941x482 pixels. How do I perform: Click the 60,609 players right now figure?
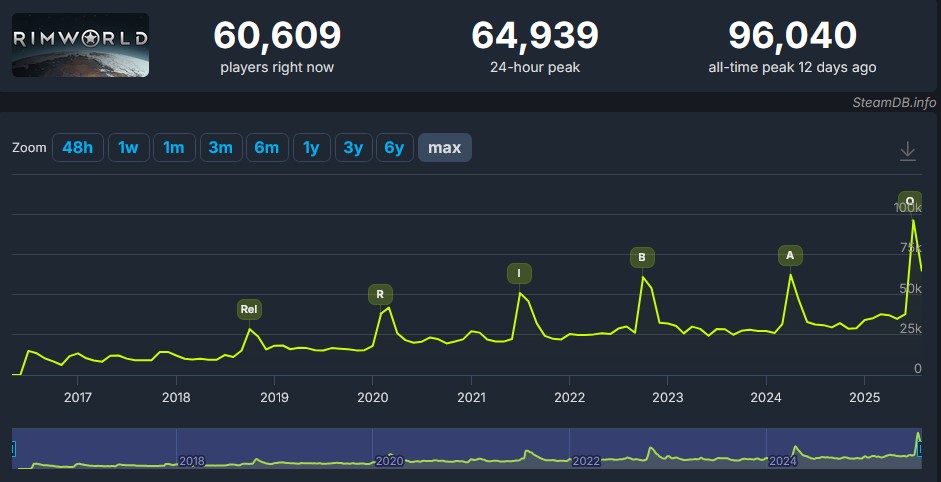277,36
